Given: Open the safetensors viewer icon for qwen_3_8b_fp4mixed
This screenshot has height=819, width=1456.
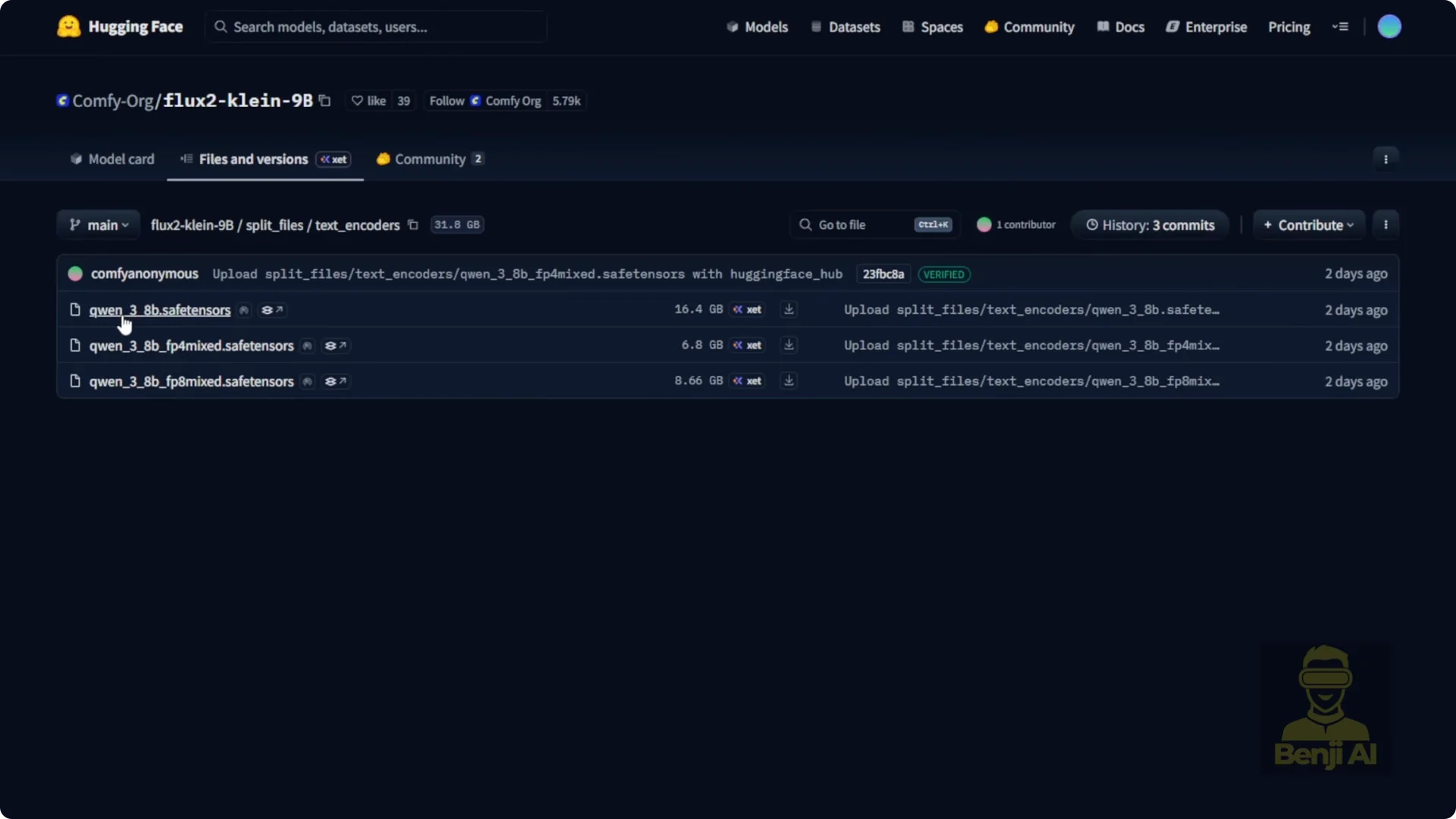Looking at the screenshot, I should click(x=336, y=346).
